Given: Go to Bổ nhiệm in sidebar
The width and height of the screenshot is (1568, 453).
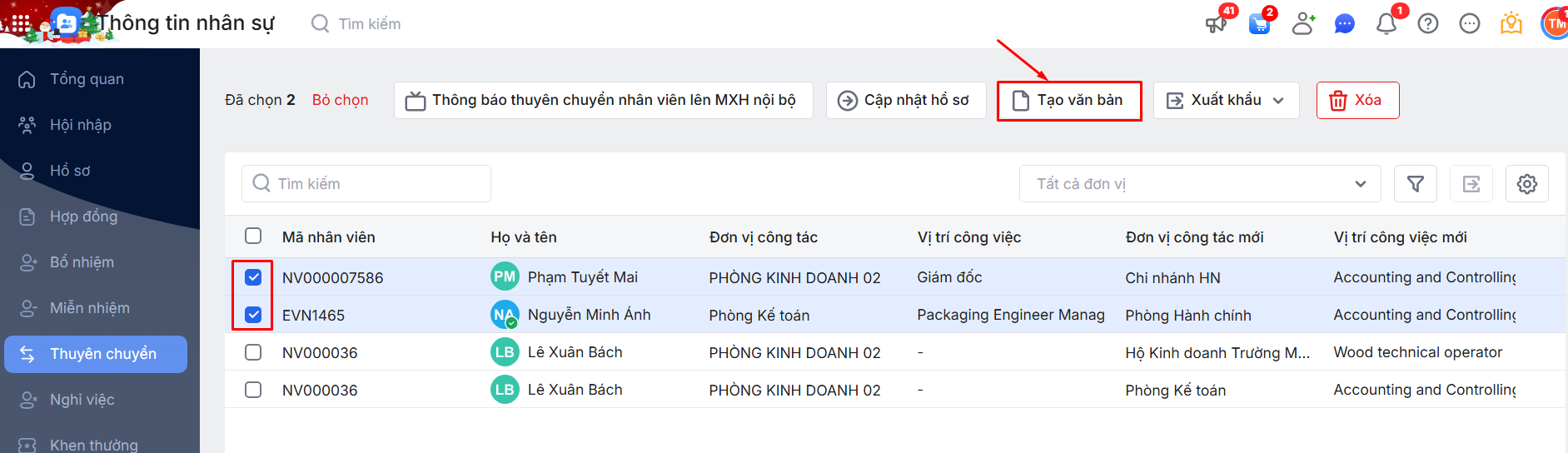Looking at the screenshot, I should click(82, 262).
